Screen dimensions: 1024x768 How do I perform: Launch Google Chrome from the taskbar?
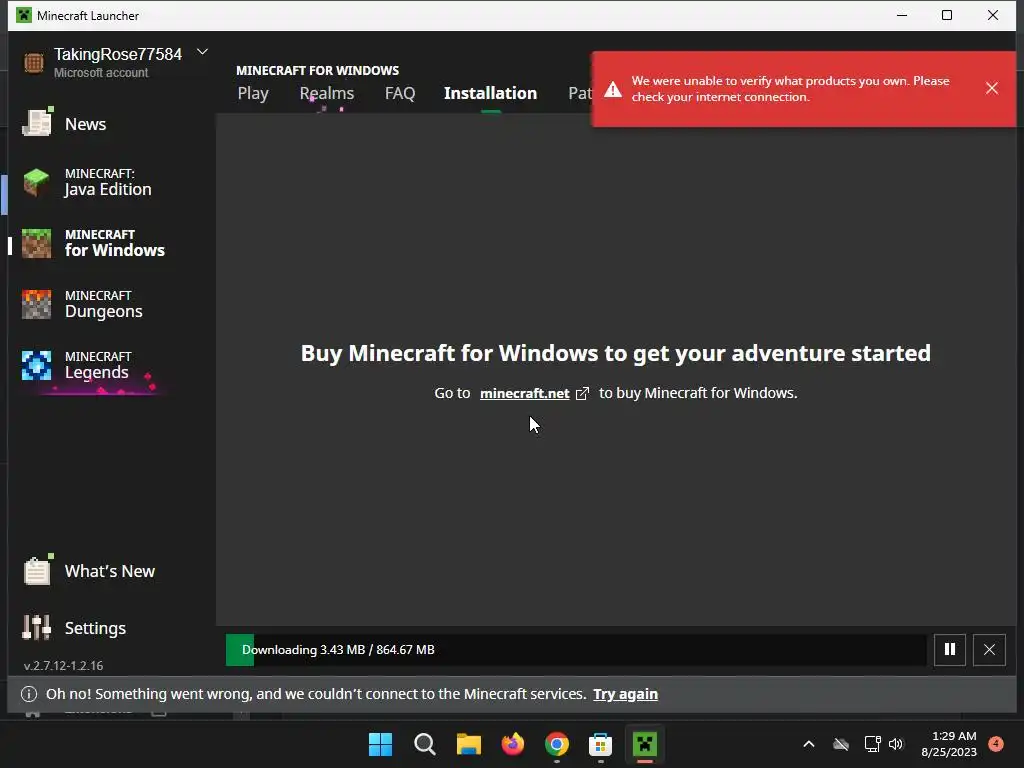click(556, 744)
